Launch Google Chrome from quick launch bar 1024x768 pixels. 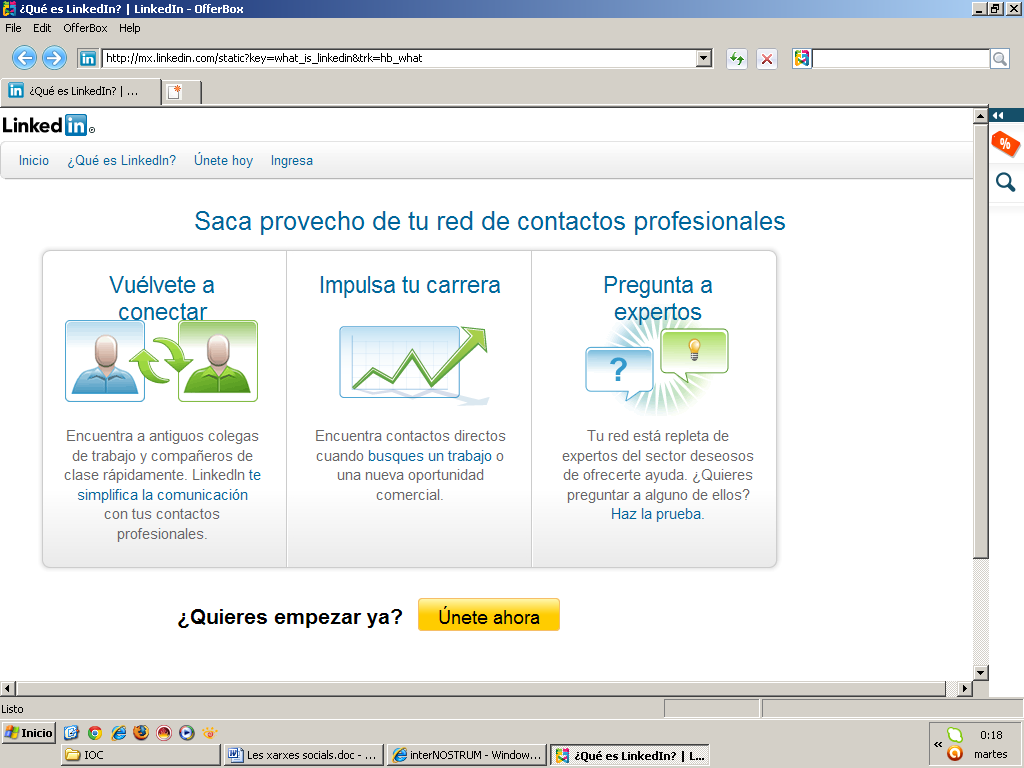point(95,733)
